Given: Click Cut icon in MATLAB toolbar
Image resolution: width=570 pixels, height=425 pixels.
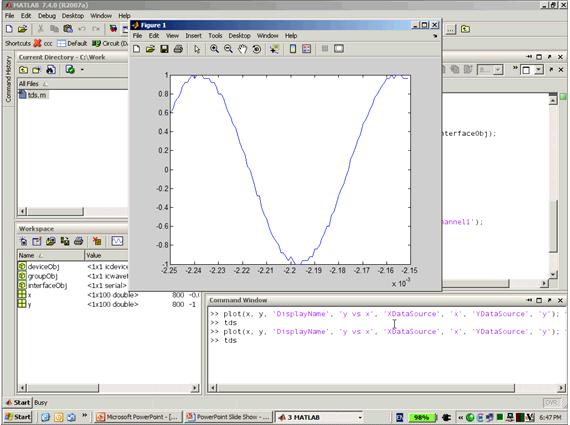Looking at the screenshot, I should point(41,29).
